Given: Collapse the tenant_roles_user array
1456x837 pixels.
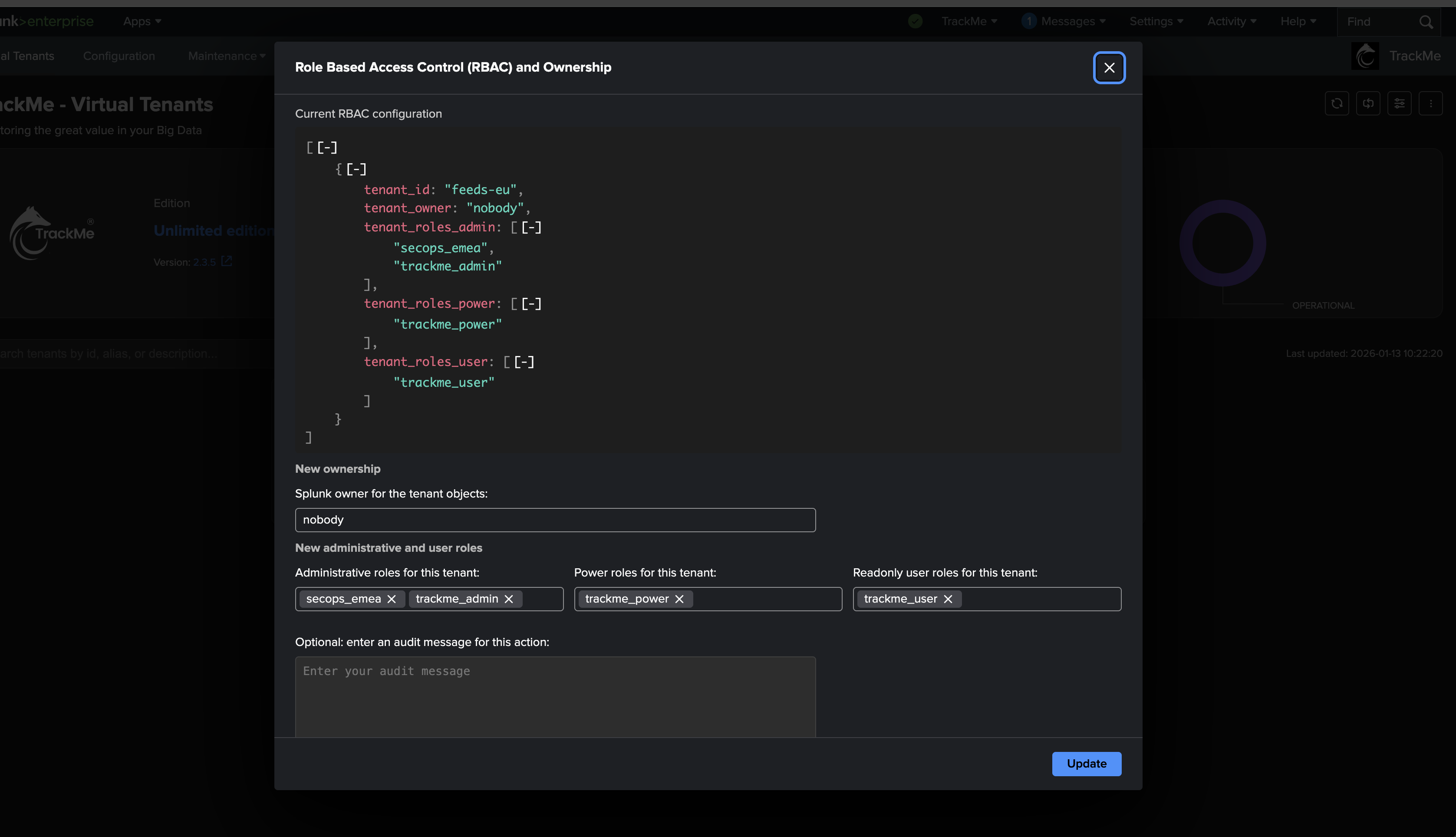Looking at the screenshot, I should tap(524, 362).
